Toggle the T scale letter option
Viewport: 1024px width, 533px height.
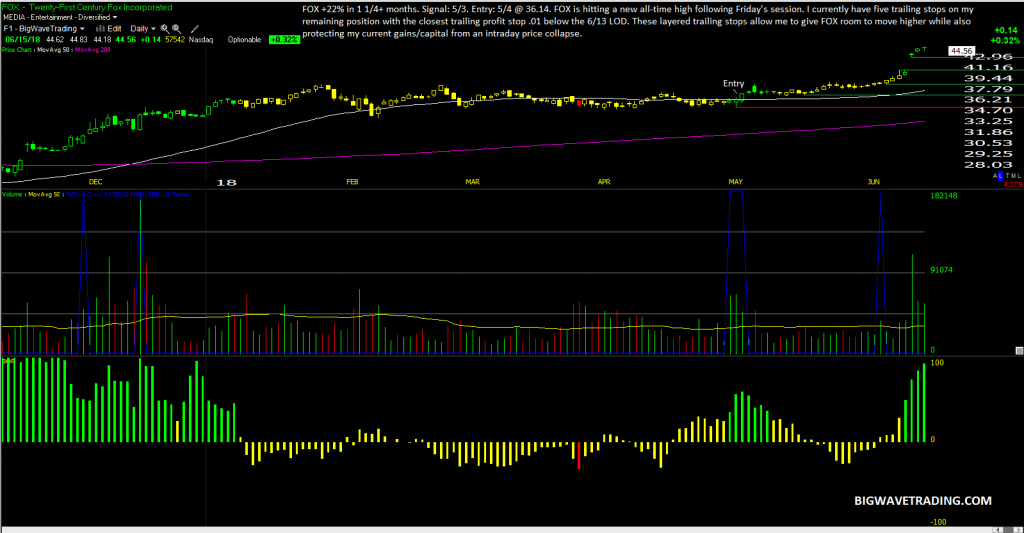pyautogui.click(x=1008, y=176)
